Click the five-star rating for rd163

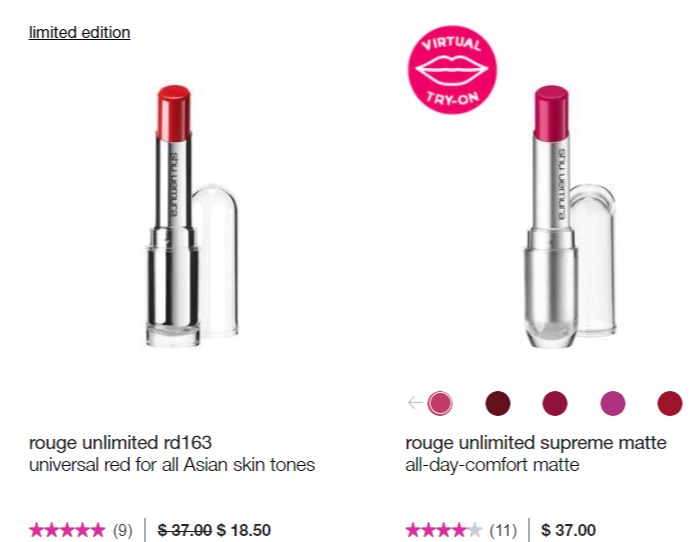(x=67, y=530)
